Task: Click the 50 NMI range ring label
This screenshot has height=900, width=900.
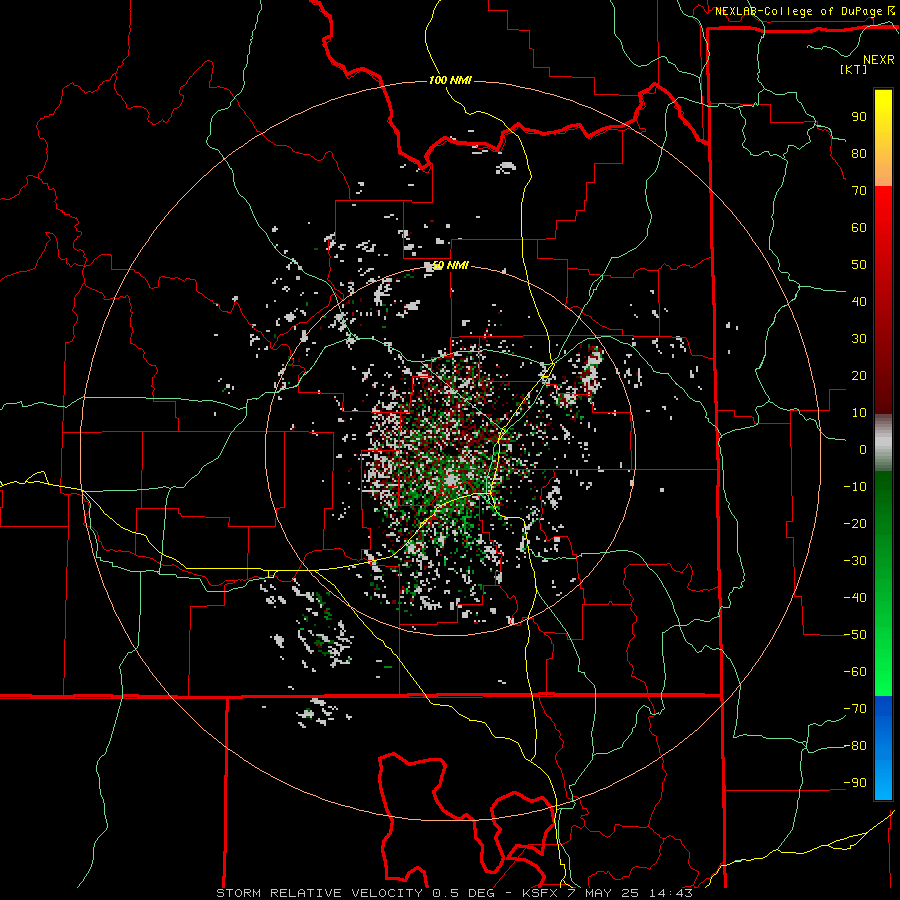Action: (x=450, y=265)
